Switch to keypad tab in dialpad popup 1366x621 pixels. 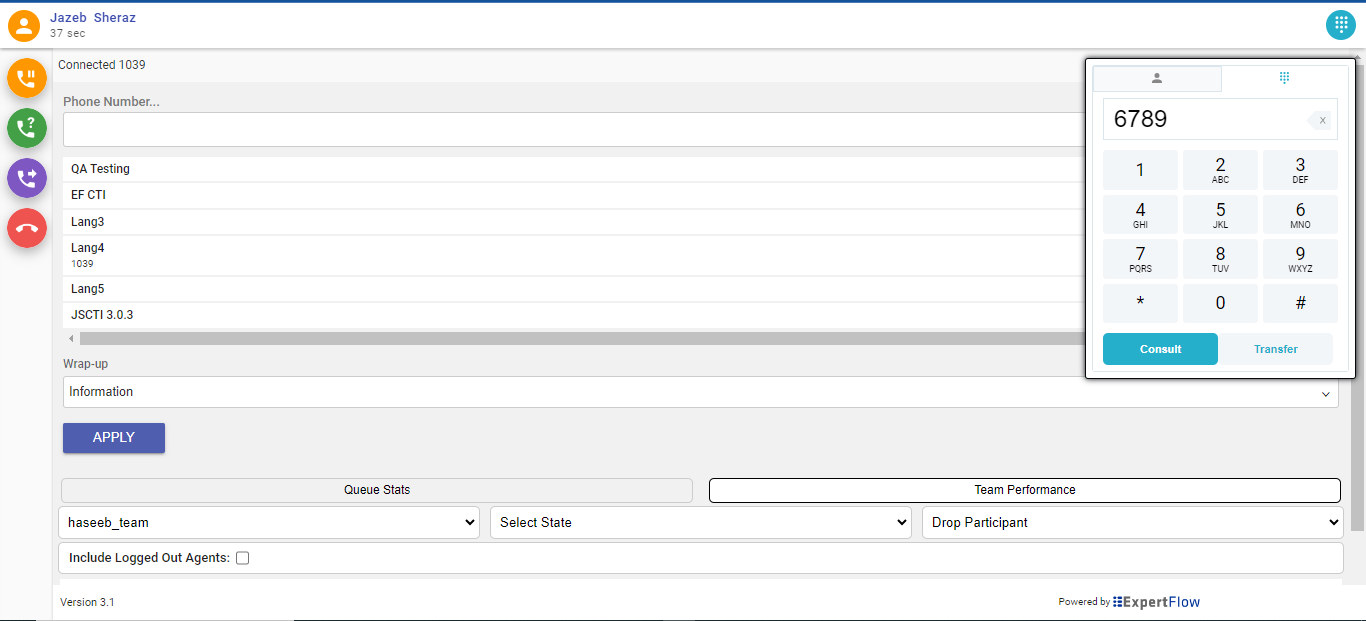tap(1285, 78)
